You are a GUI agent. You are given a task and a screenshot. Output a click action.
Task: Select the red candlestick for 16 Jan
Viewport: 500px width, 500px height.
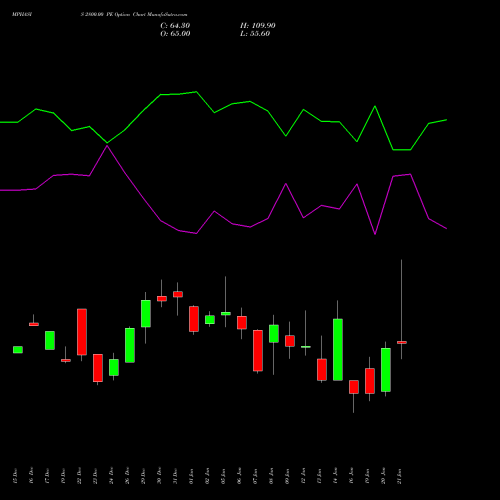pos(354,387)
